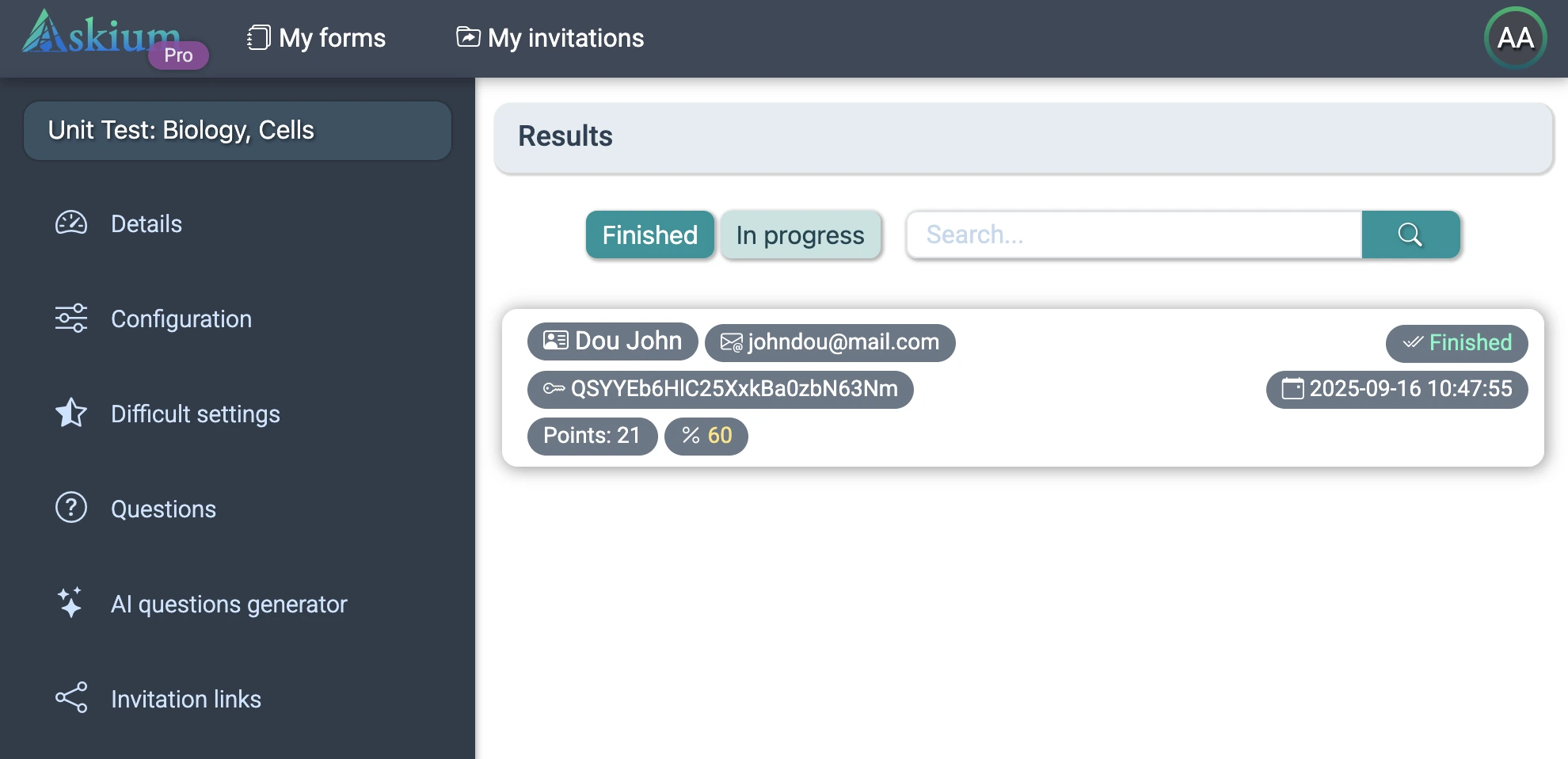This screenshot has width=1568, height=759.
Task: Click the Invitation links share icon
Action: 71,698
